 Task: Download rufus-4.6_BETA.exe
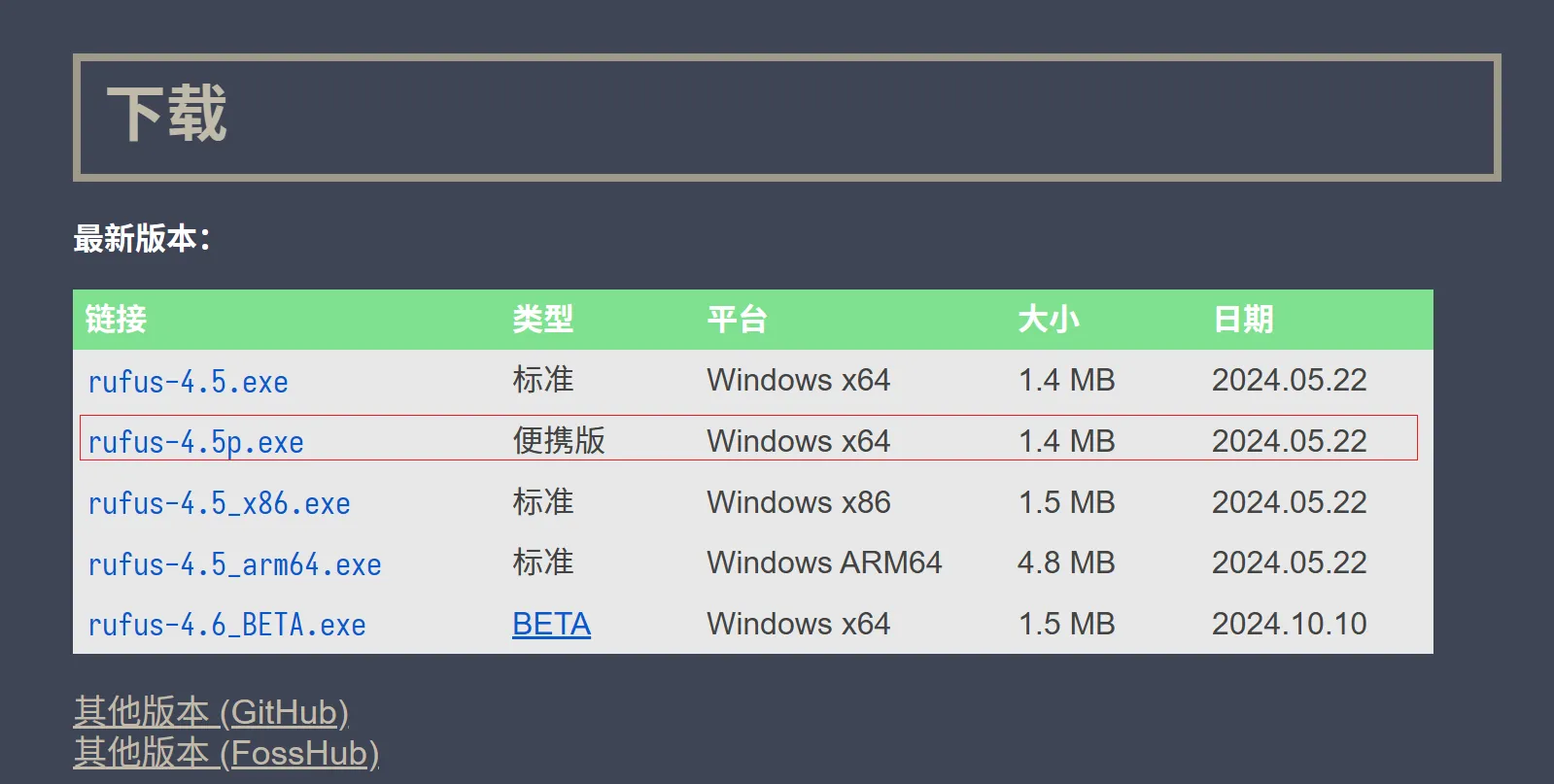[226, 625]
